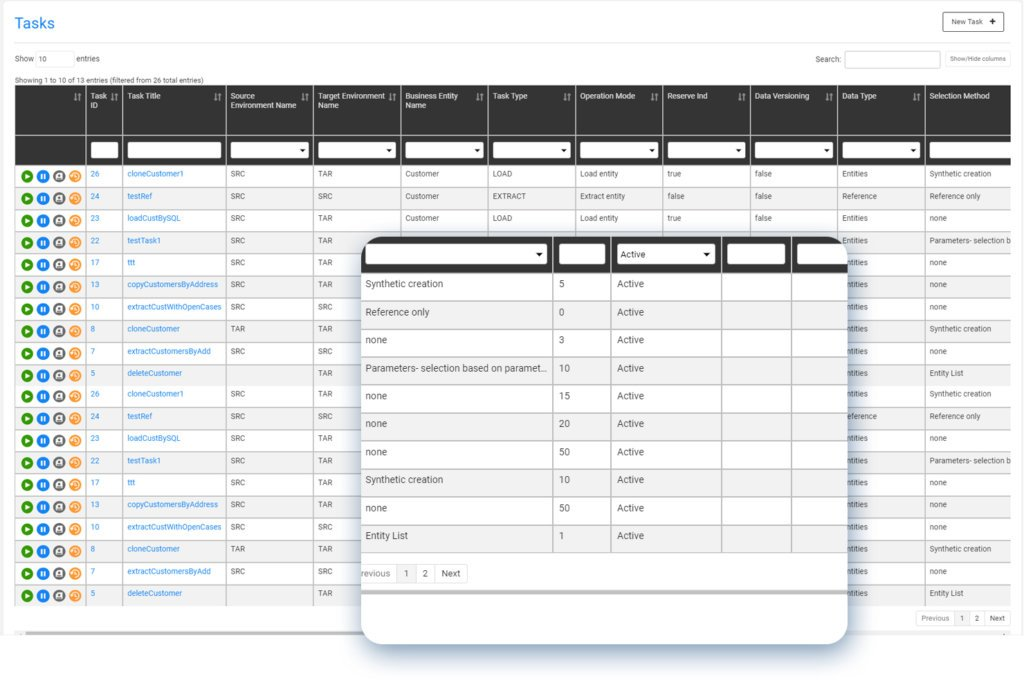
Task: Click the horizontal scrollbar below the popup list
Action: pos(600,593)
